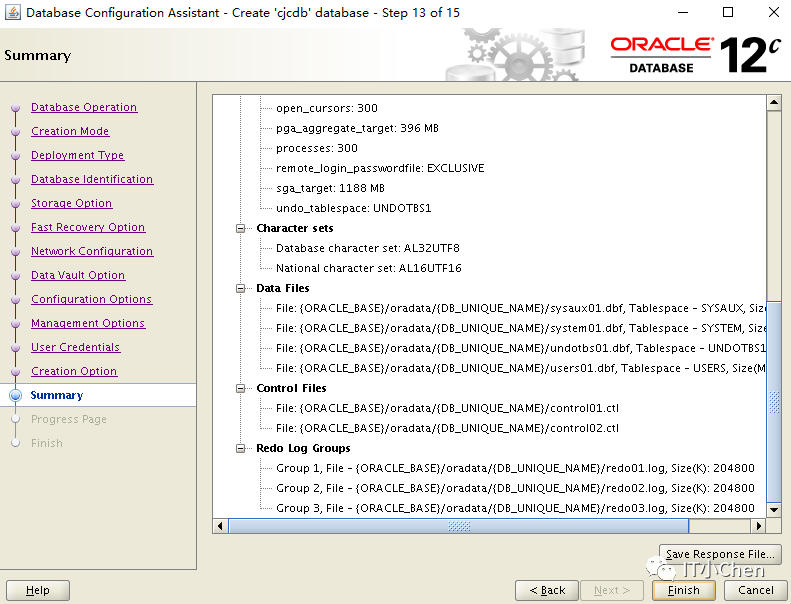
Task: Select the system01.dbf data file row
Action: pyautogui.click(x=520, y=328)
